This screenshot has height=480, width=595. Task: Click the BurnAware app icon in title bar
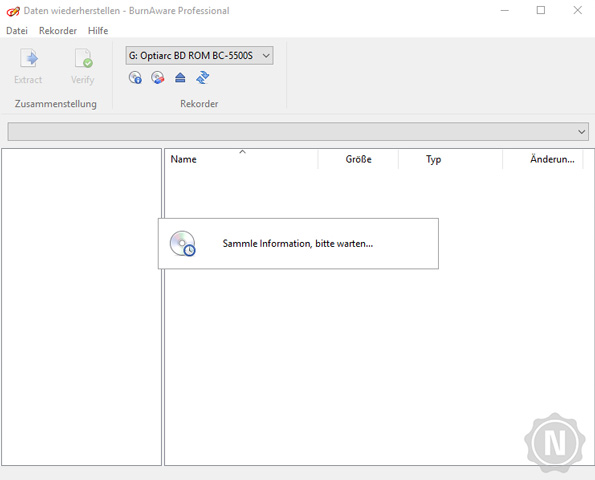13,11
